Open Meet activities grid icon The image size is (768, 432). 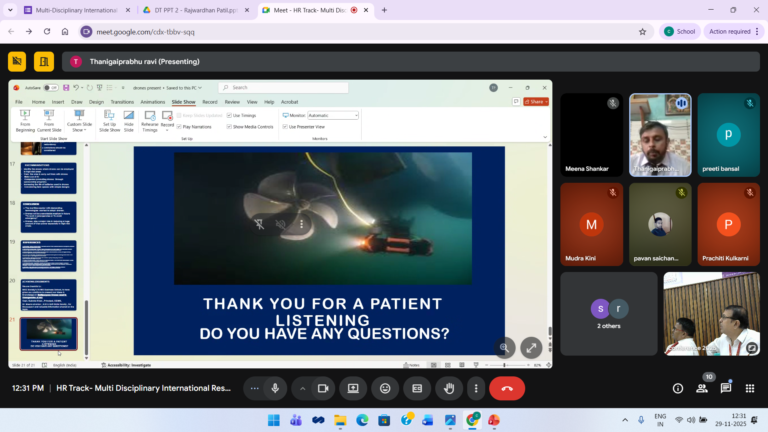coord(750,388)
